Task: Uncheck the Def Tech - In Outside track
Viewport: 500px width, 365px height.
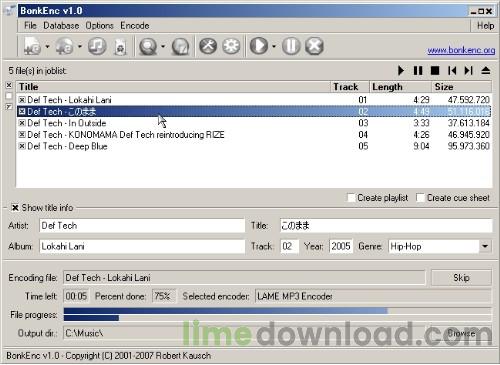Action: click(22, 123)
